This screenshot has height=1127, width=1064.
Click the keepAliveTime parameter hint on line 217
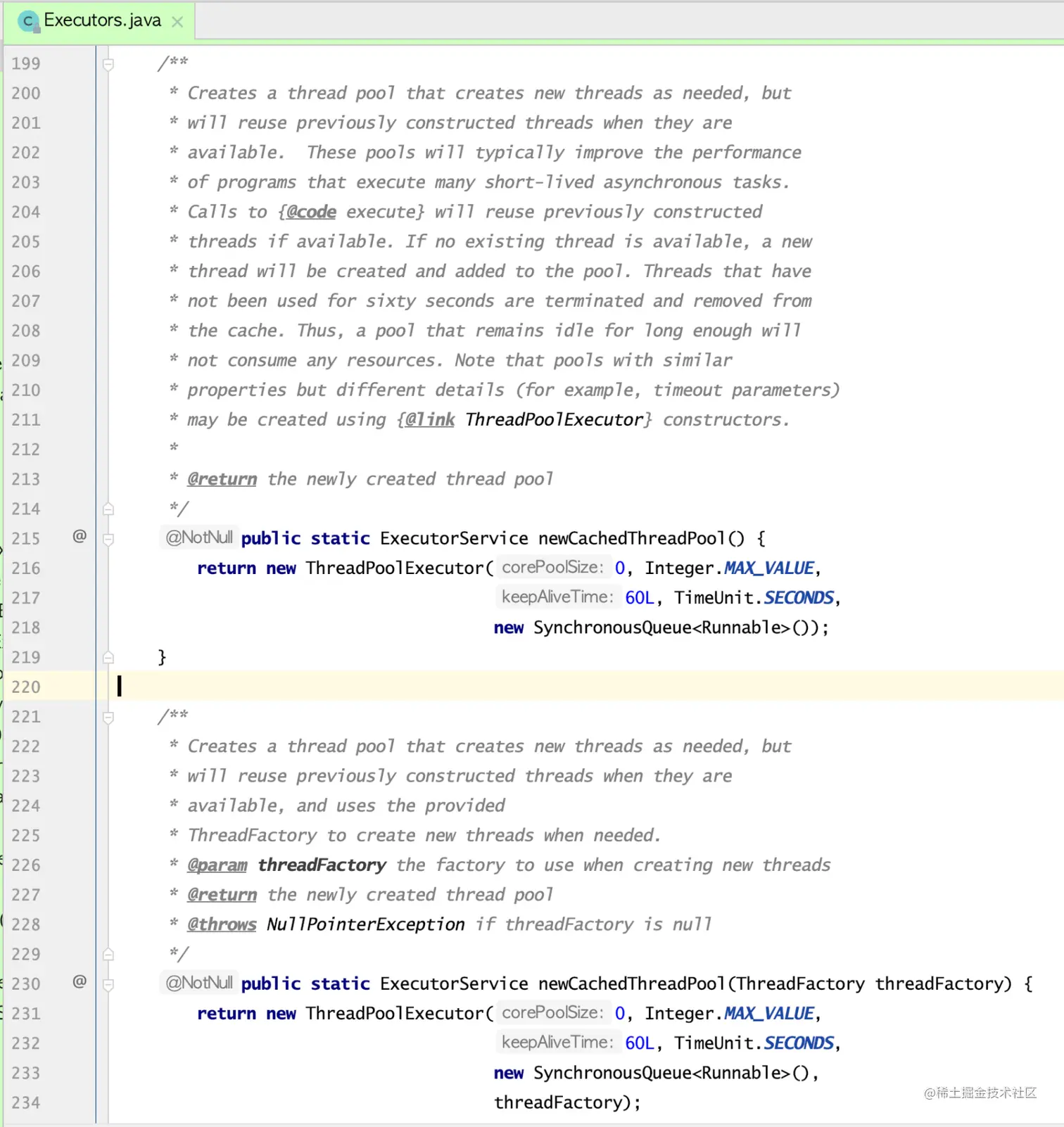click(558, 597)
